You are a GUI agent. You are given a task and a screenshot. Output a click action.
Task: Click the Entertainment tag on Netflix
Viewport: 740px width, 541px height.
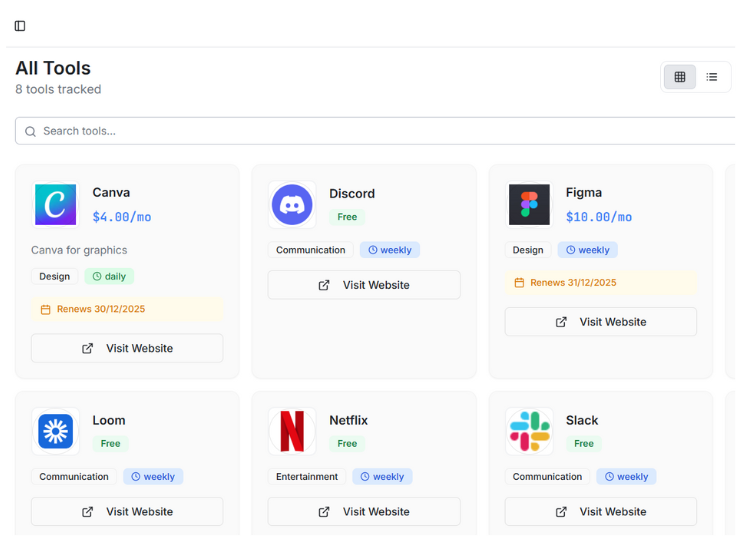coord(307,477)
